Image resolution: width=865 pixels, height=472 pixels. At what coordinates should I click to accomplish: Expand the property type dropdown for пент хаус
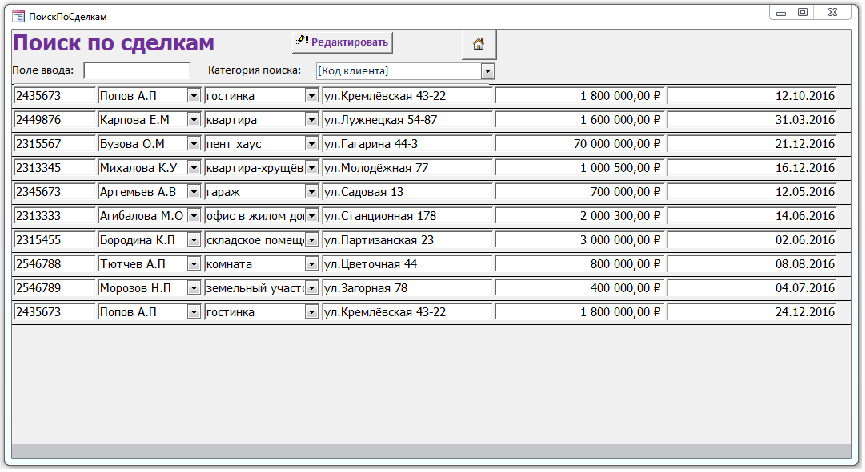(311, 144)
